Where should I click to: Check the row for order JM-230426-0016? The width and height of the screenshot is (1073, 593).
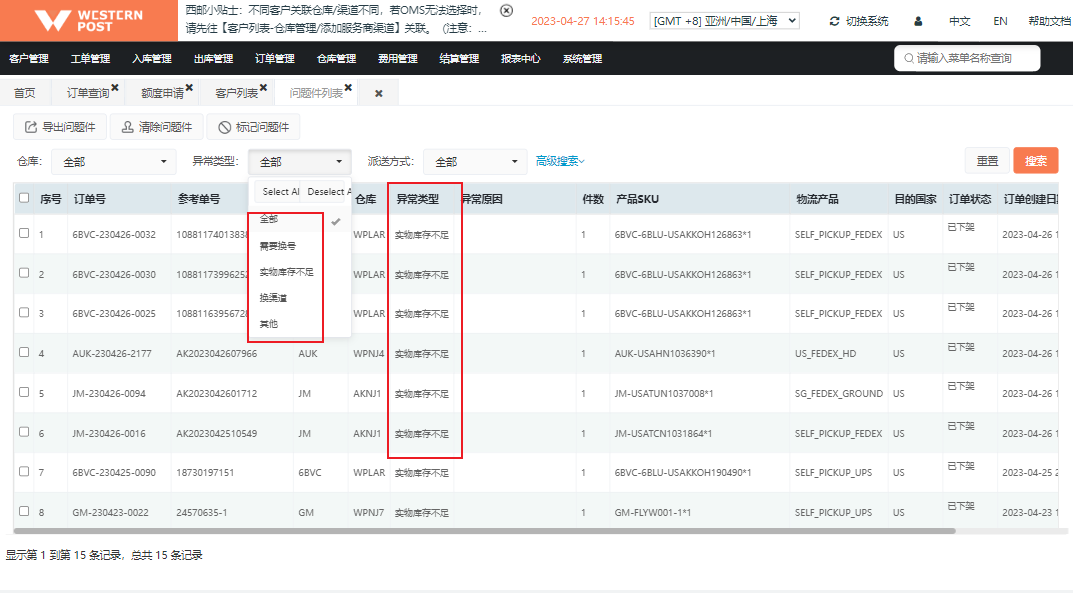pyautogui.click(x=24, y=432)
